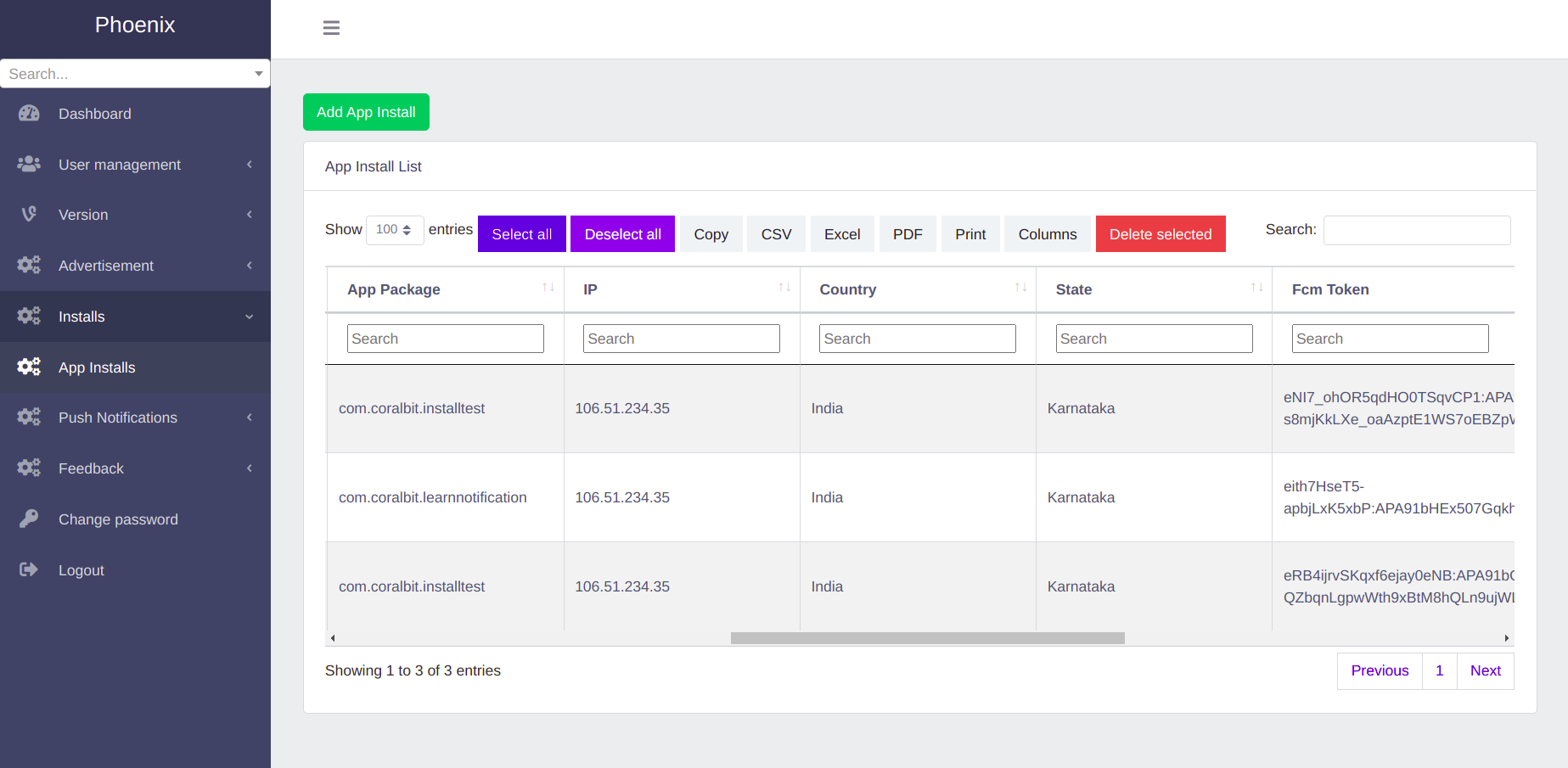Focus the IP column search field
1568x768 pixels.
coord(682,339)
